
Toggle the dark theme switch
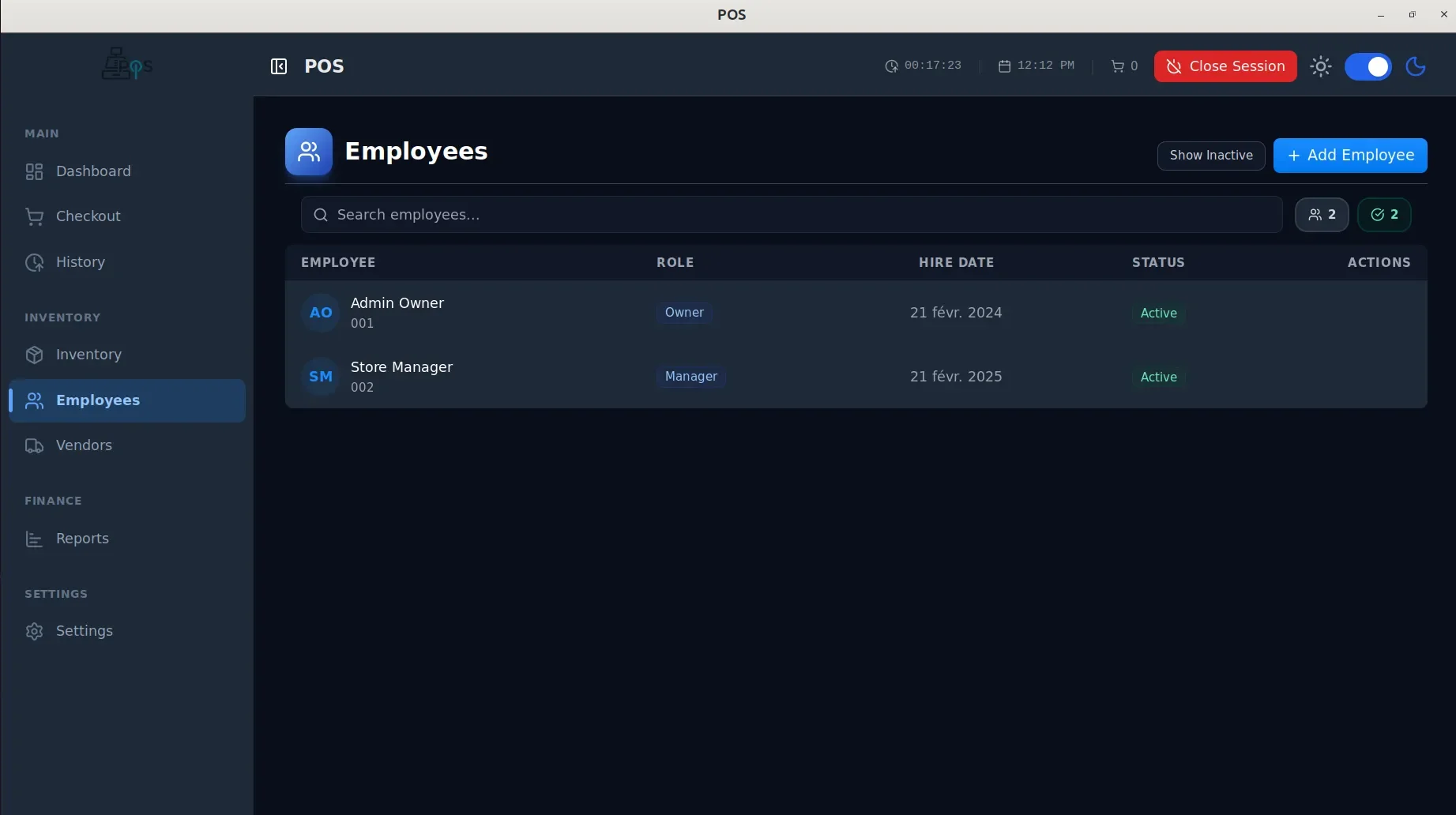1368,66
